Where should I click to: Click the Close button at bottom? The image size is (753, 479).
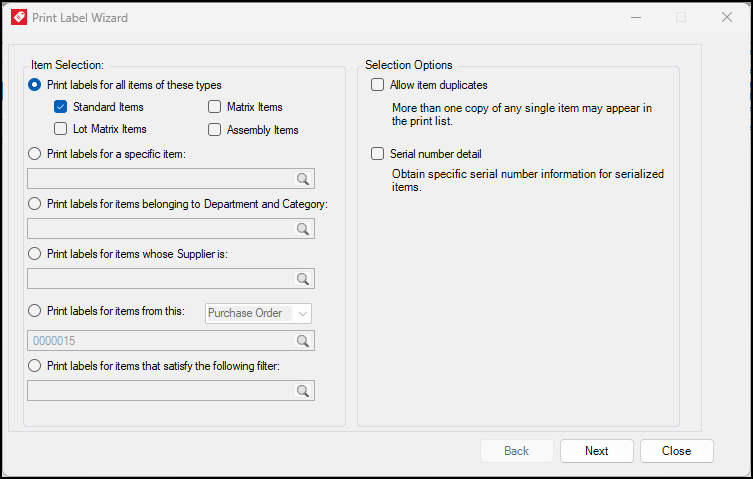676,451
